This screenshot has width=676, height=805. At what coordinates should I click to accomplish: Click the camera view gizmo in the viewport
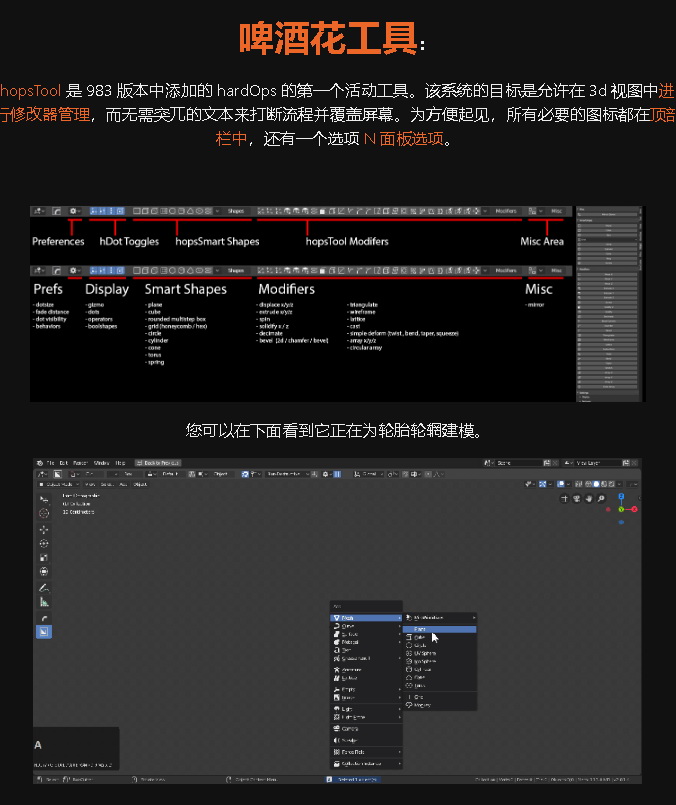576,499
